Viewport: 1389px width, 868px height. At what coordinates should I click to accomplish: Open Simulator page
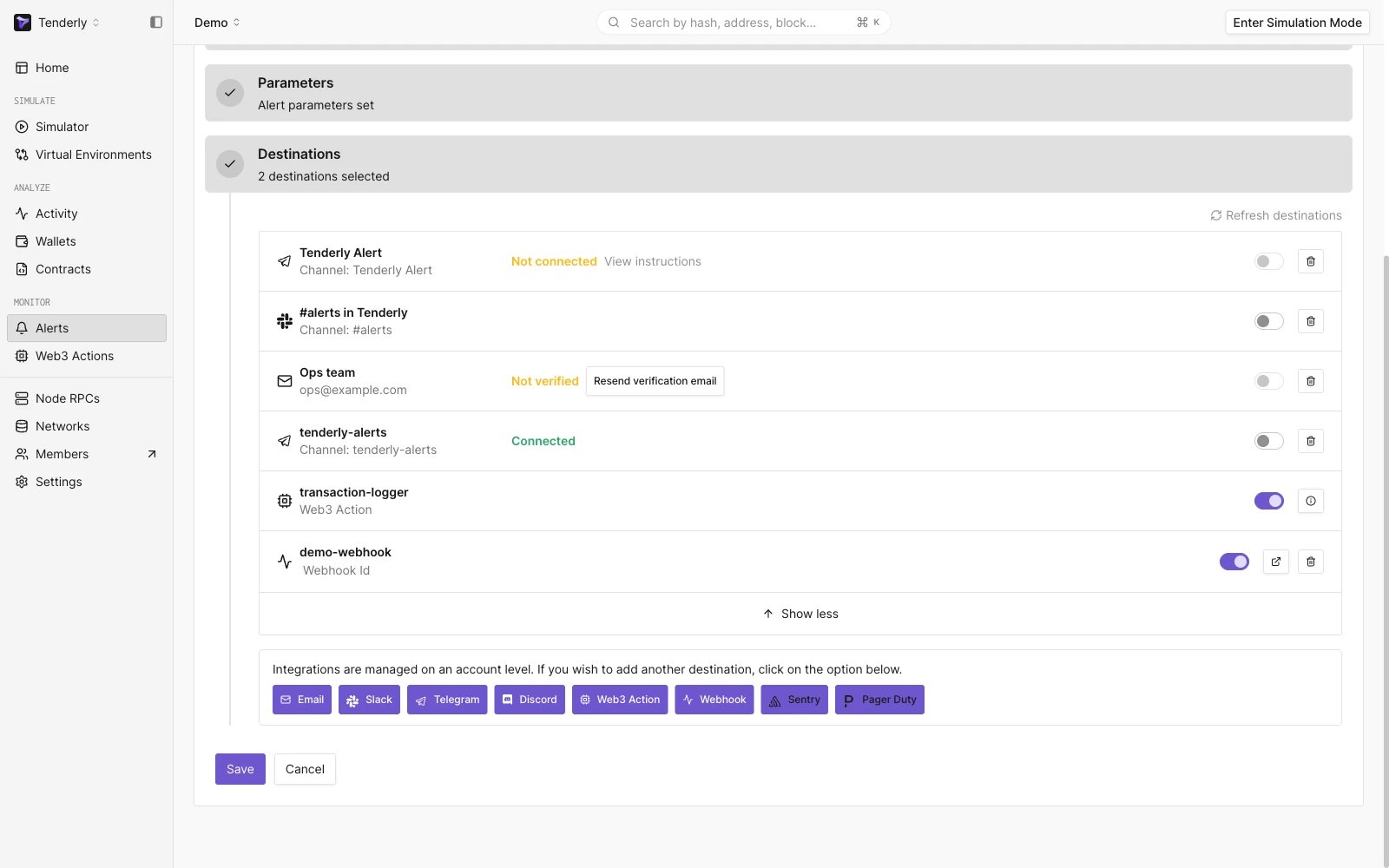tap(87, 127)
